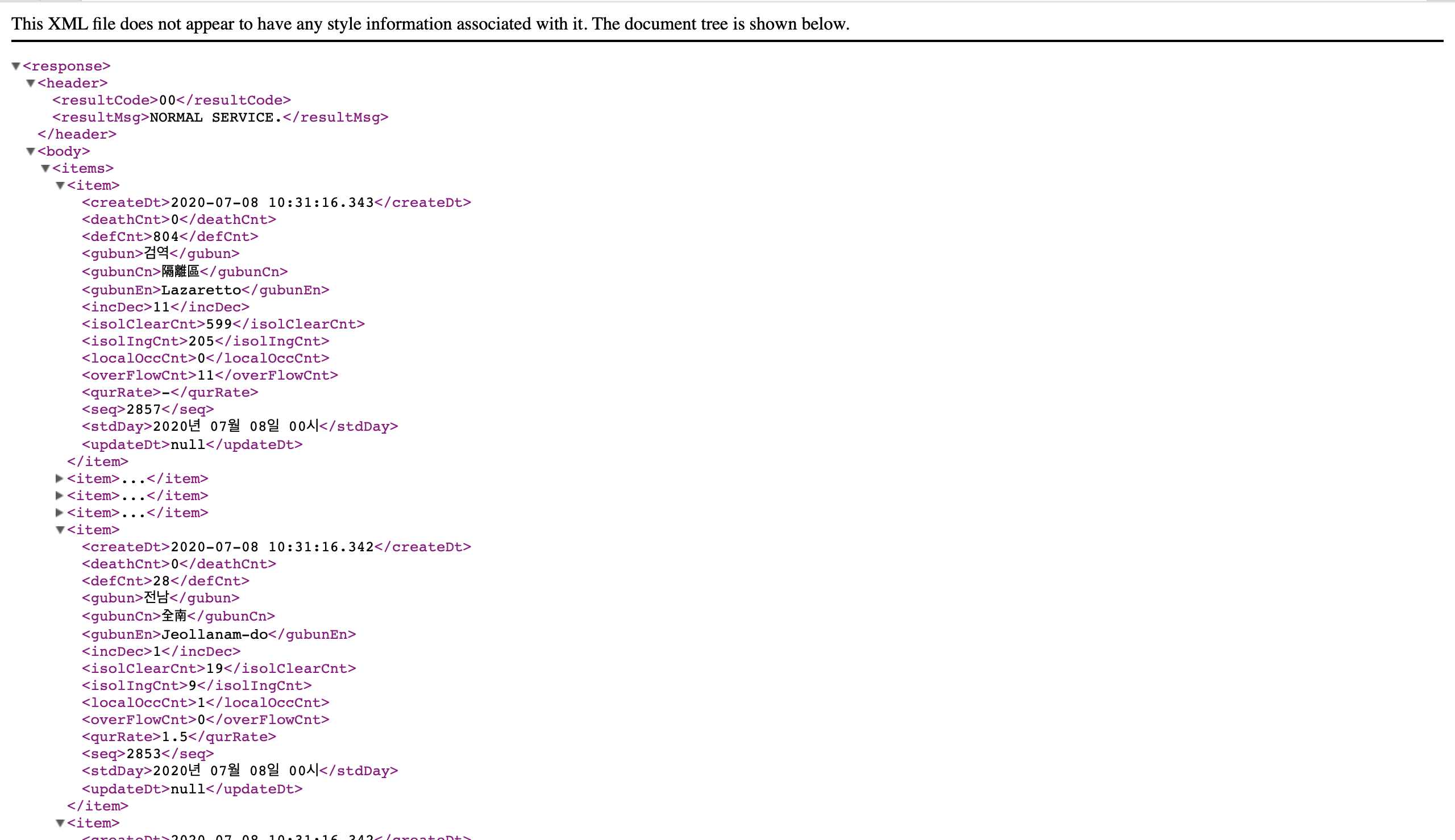Expand the third collapsed item node

coord(60,512)
